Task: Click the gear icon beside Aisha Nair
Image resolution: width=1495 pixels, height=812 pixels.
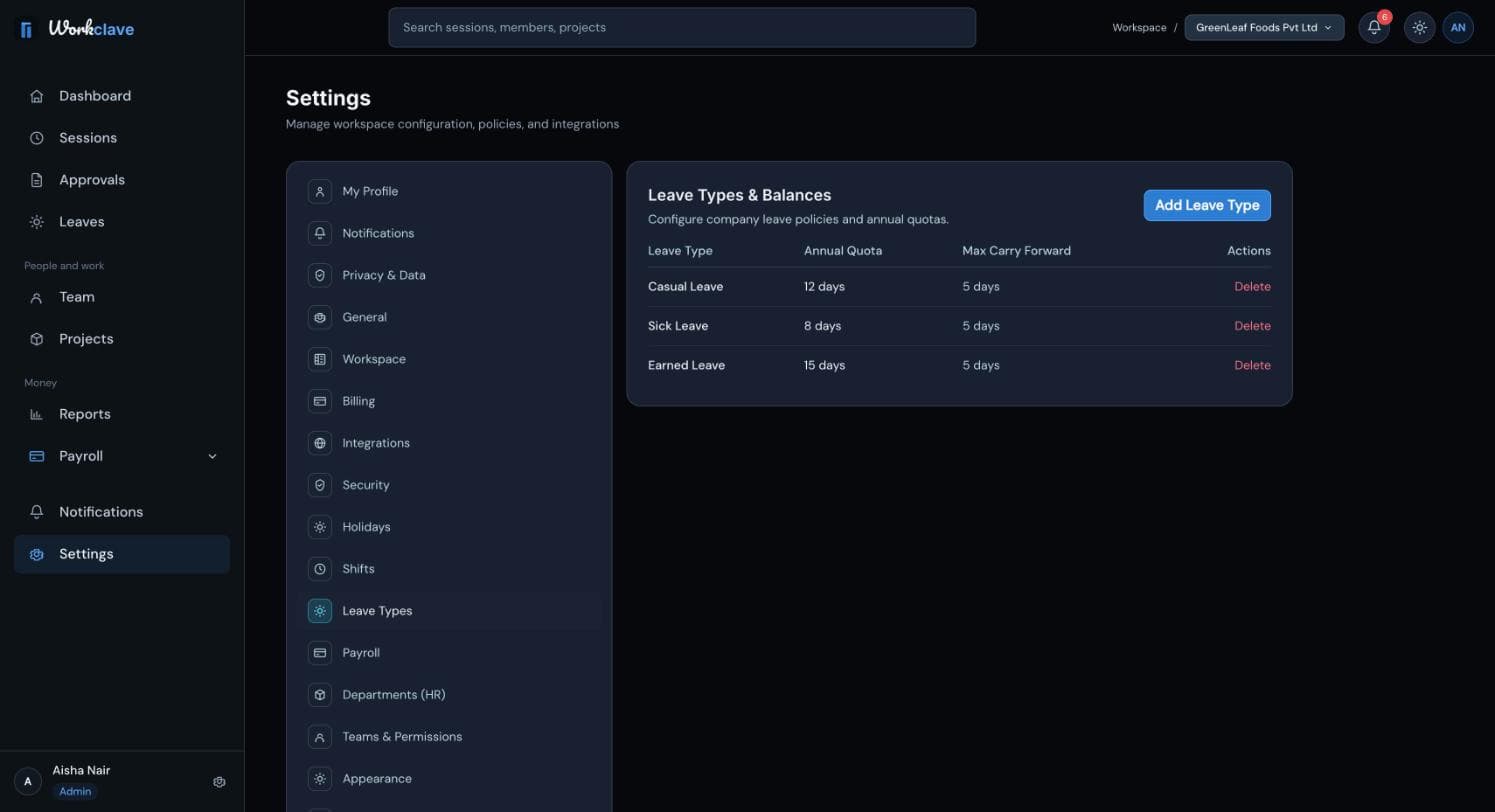Action: tap(219, 782)
